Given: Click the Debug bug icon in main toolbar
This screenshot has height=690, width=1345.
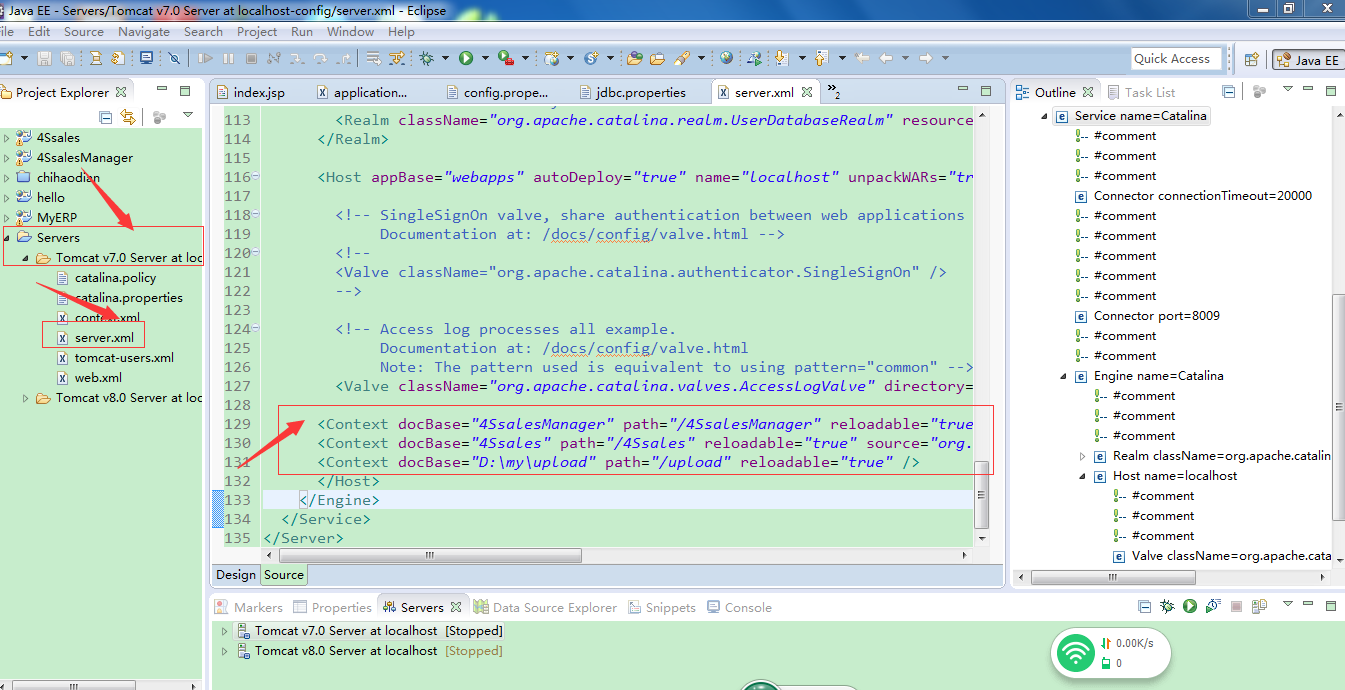Looking at the screenshot, I should point(426,58).
